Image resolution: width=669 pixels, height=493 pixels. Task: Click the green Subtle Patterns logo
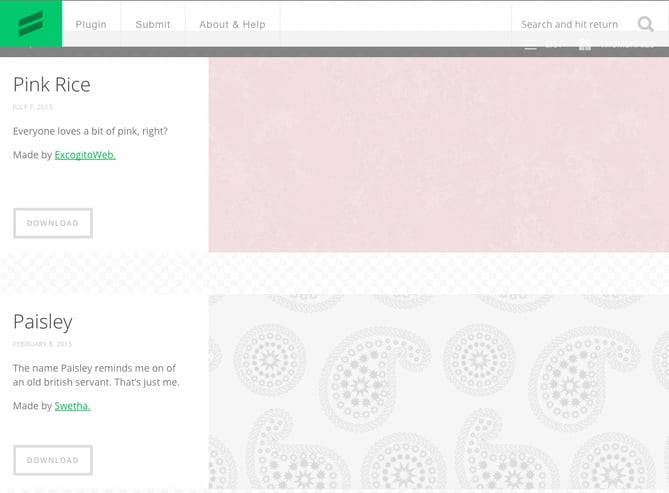point(31,24)
